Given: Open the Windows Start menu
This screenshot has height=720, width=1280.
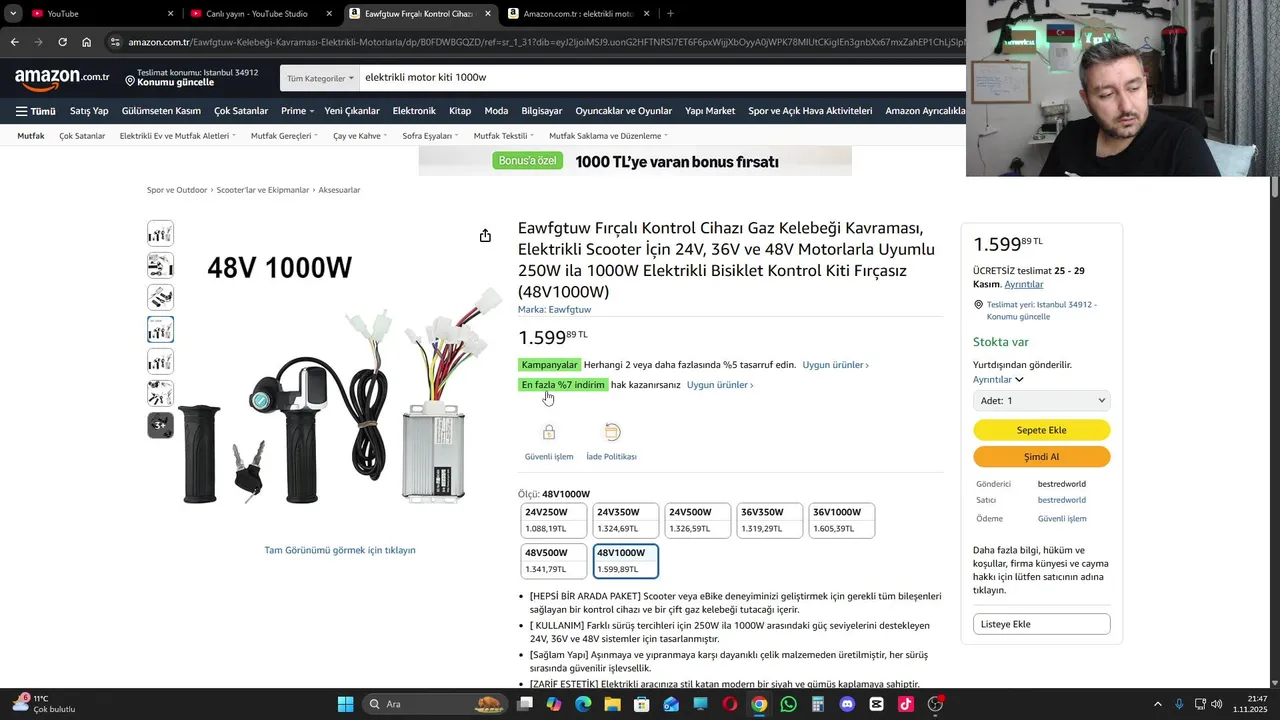Looking at the screenshot, I should pos(345,704).
